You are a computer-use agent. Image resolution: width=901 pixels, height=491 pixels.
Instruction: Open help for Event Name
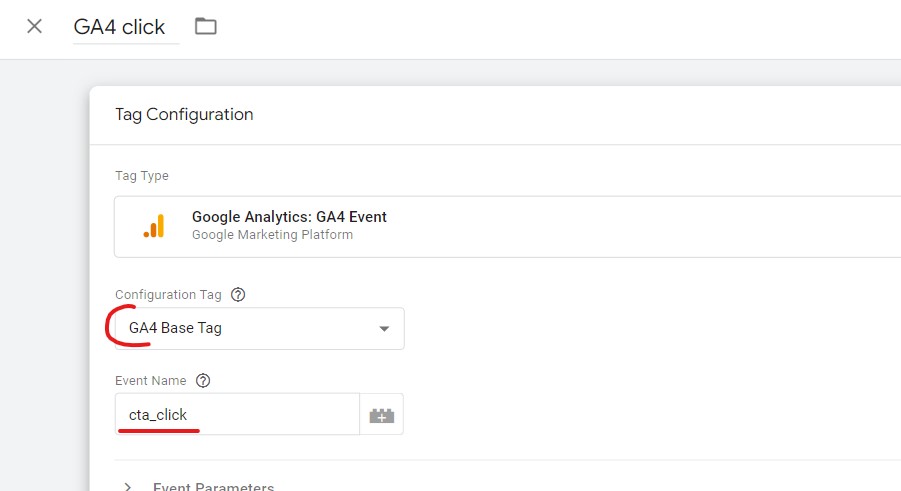(x=203, y=381)
